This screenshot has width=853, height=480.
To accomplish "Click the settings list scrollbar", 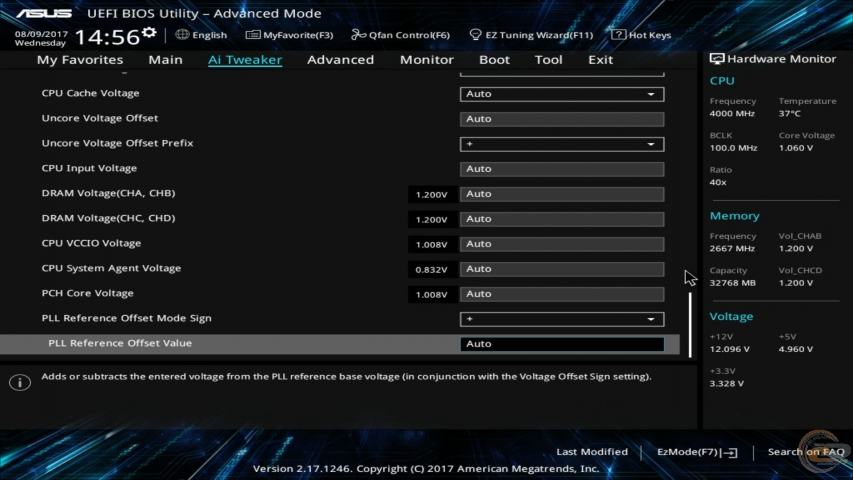I will [x=690, y=325].
